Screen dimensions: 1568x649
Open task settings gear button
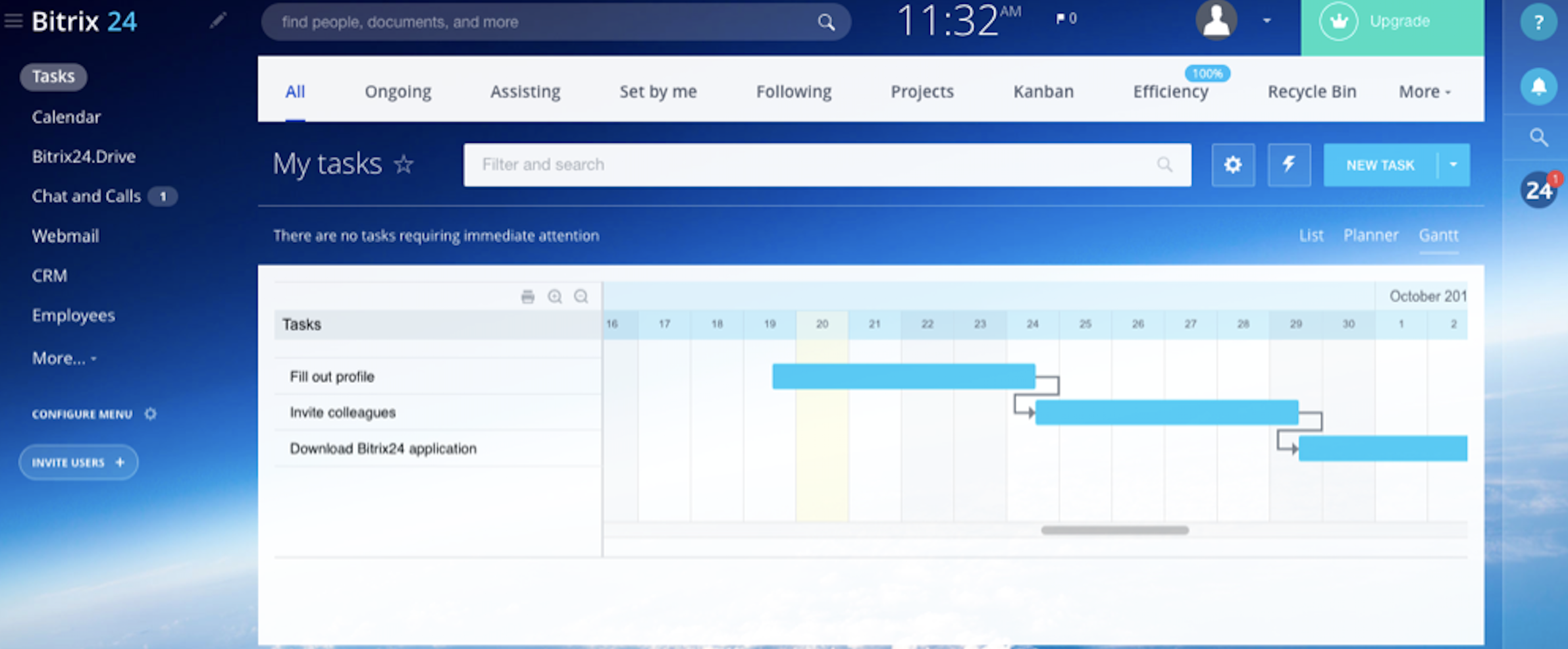click(1232, 165)
